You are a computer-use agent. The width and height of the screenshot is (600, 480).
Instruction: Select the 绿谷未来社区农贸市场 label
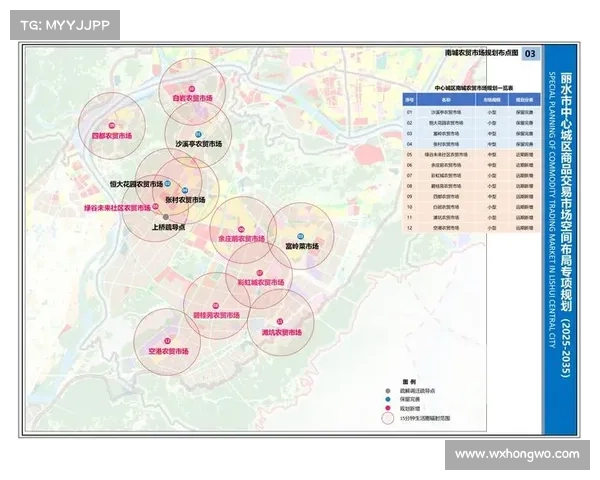coord(116,208)
